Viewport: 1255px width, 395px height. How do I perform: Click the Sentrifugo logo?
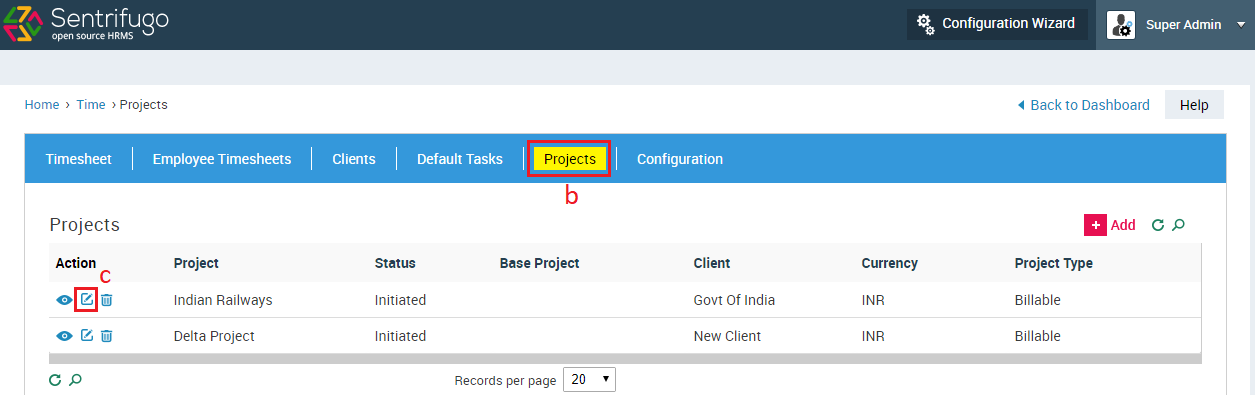coord(85,24)
